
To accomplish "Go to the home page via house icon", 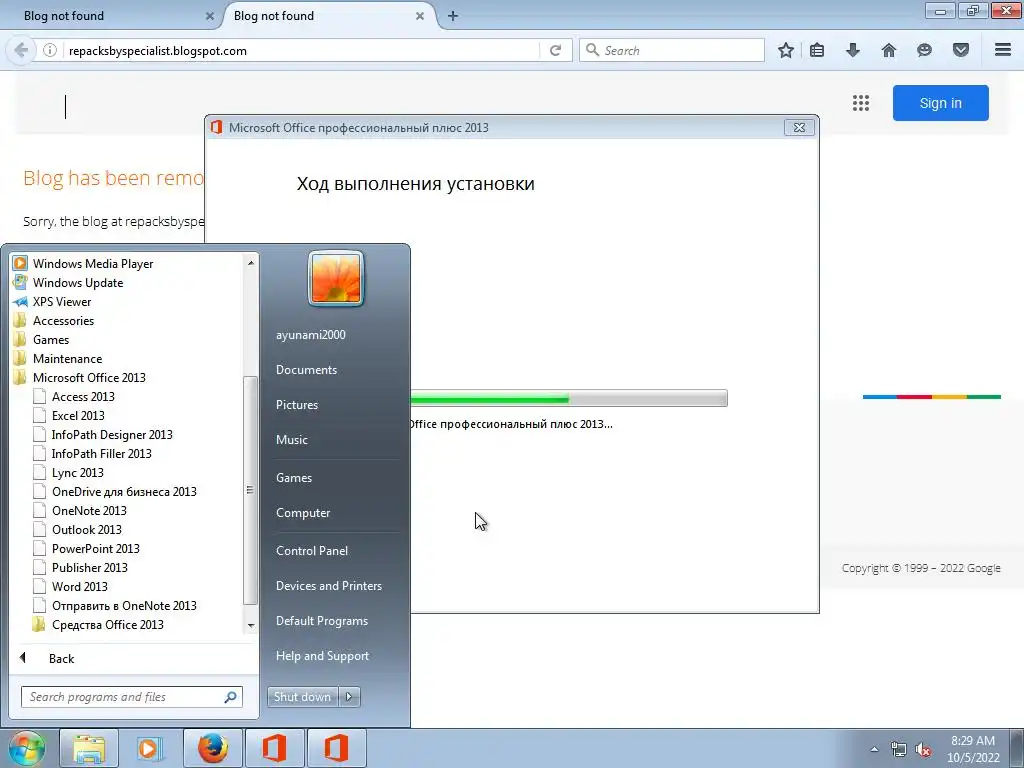I will click(x=888, y=50).
